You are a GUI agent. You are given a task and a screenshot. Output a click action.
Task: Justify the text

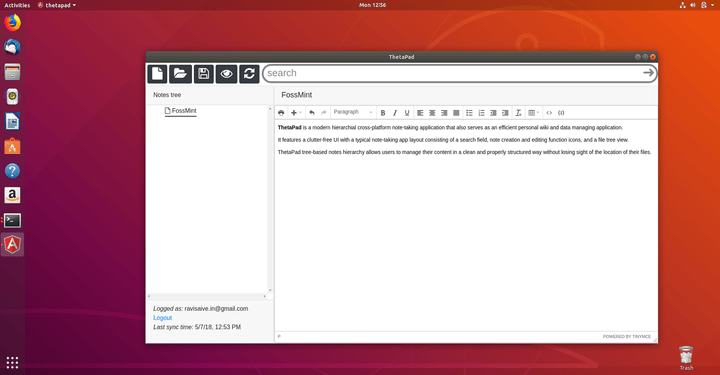456,112
